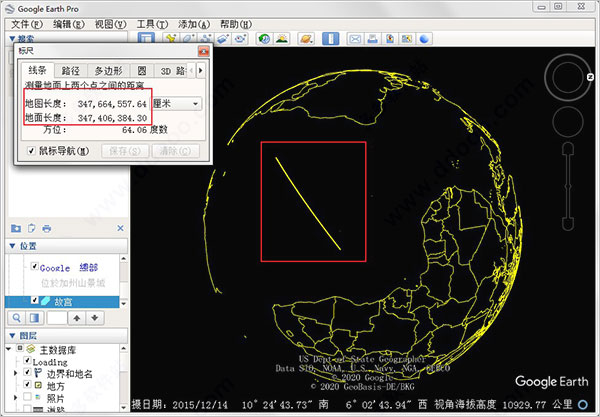Screen dimensions: 600x417
Task: Toggle the 主数据库 partial checkbox
Action: click(20, 348)
